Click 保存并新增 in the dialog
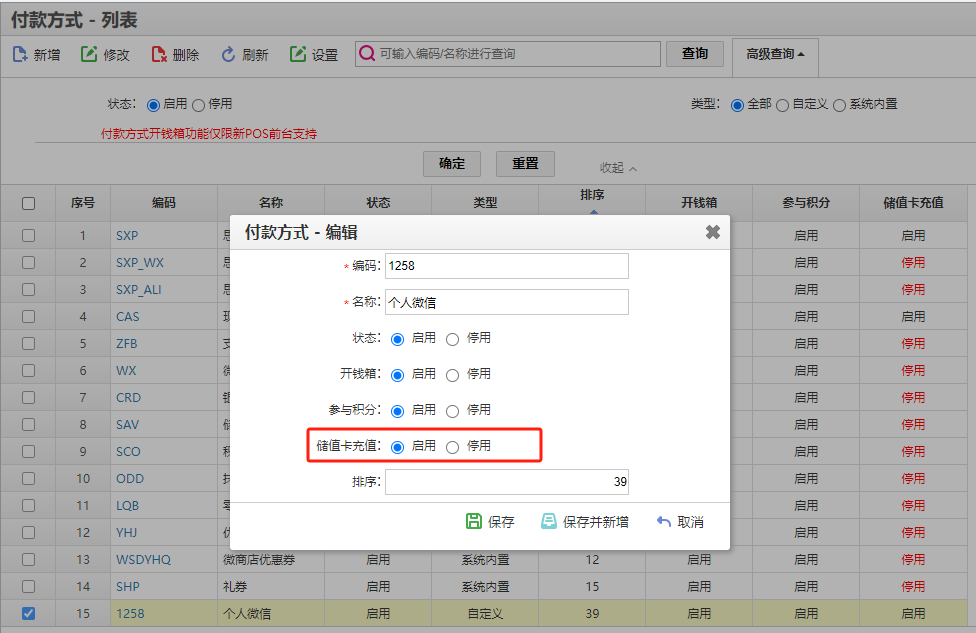The image size is (976, 633). pos(584,522)
